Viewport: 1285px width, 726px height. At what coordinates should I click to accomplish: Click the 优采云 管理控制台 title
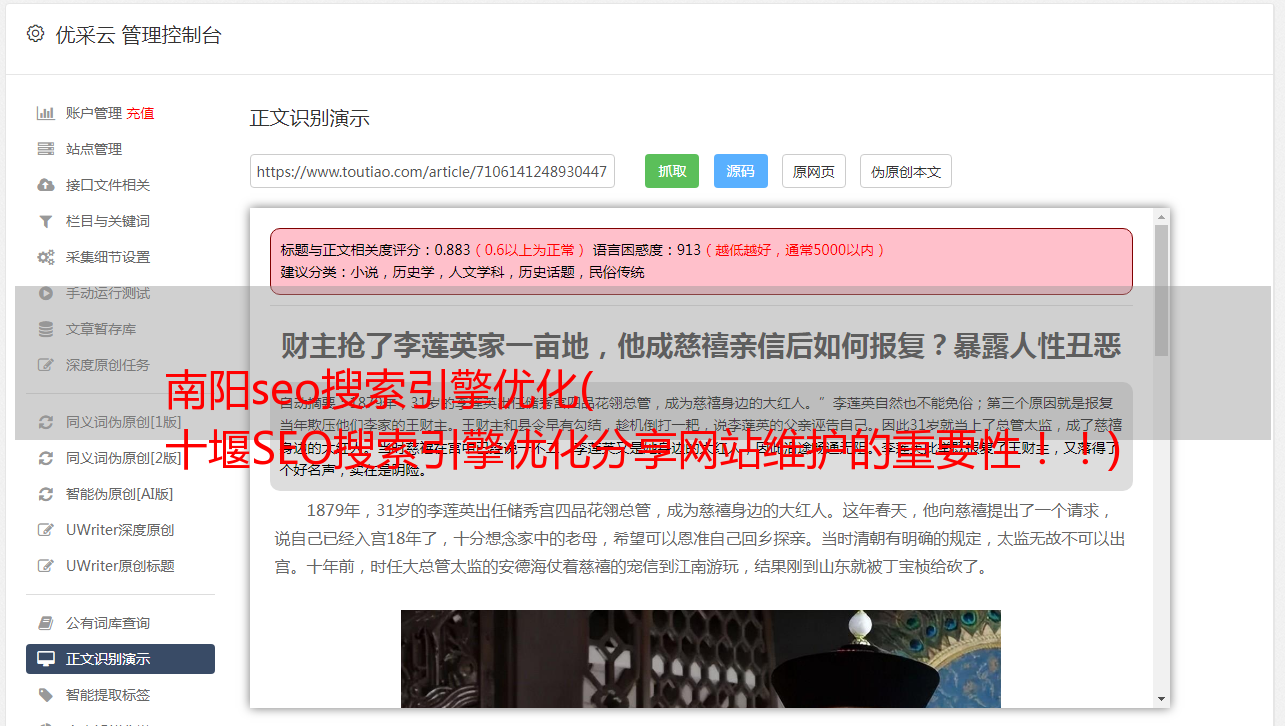(138, 35)
